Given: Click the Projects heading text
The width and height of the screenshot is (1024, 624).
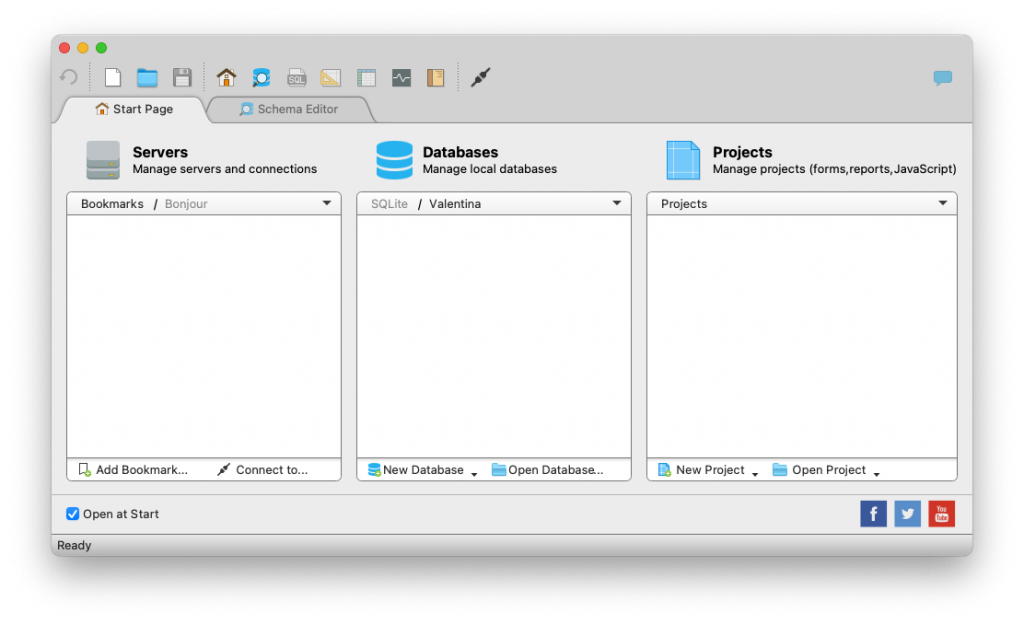Looking at the screenshot, I should (x=743, y=152).
